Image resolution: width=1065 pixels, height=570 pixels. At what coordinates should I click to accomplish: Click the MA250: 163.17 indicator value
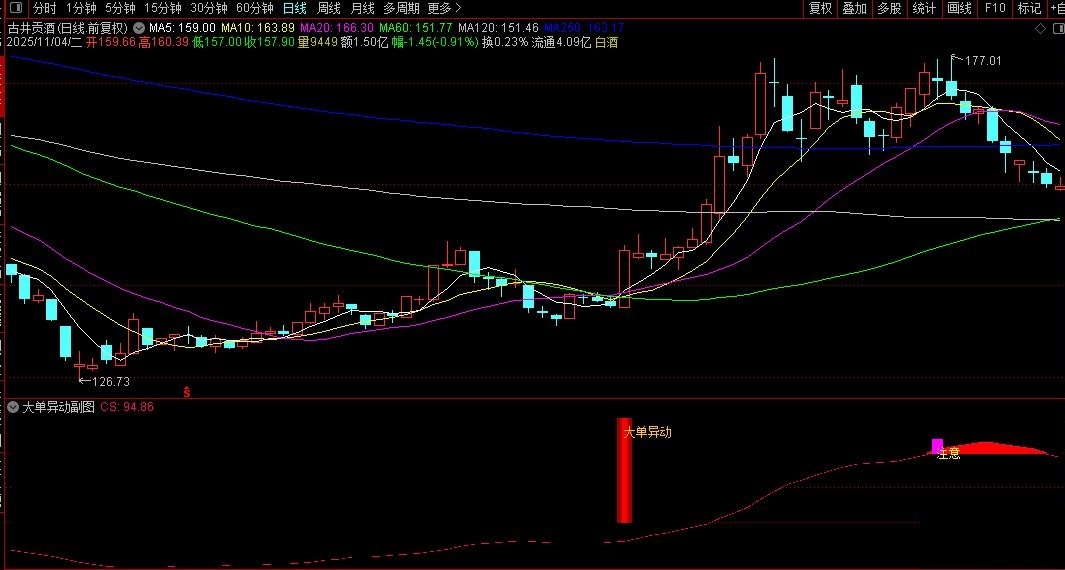click(x=584, y=29)
